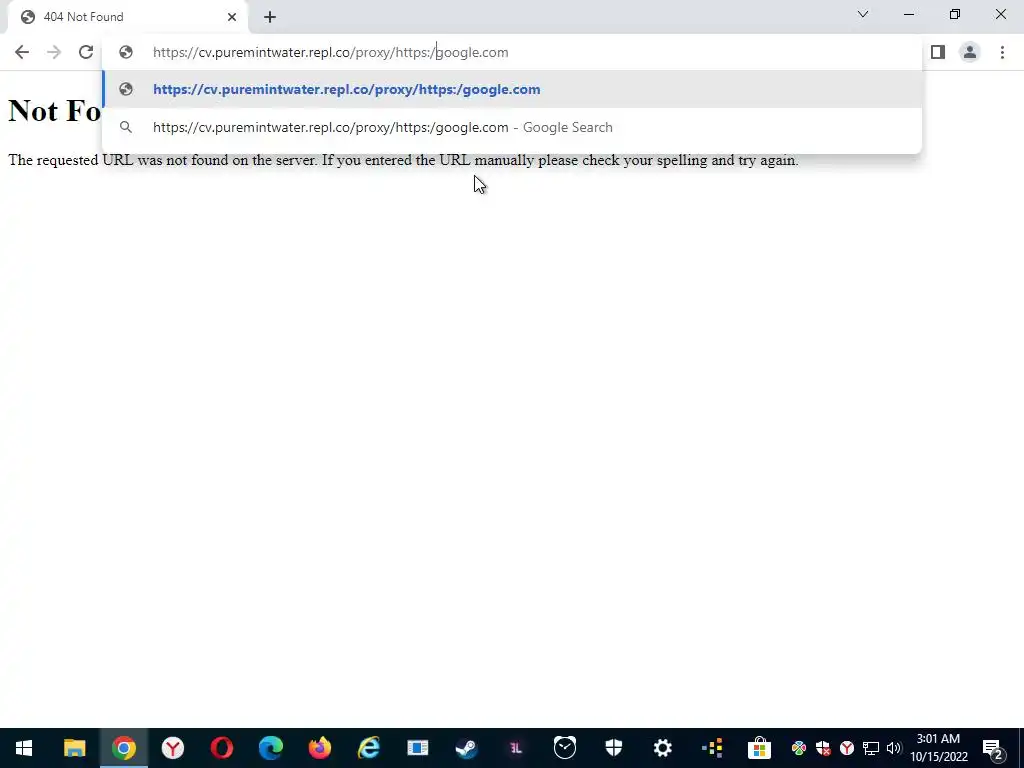
Task: Click the browser forward arrow
Action: click(x=54, y=52)
